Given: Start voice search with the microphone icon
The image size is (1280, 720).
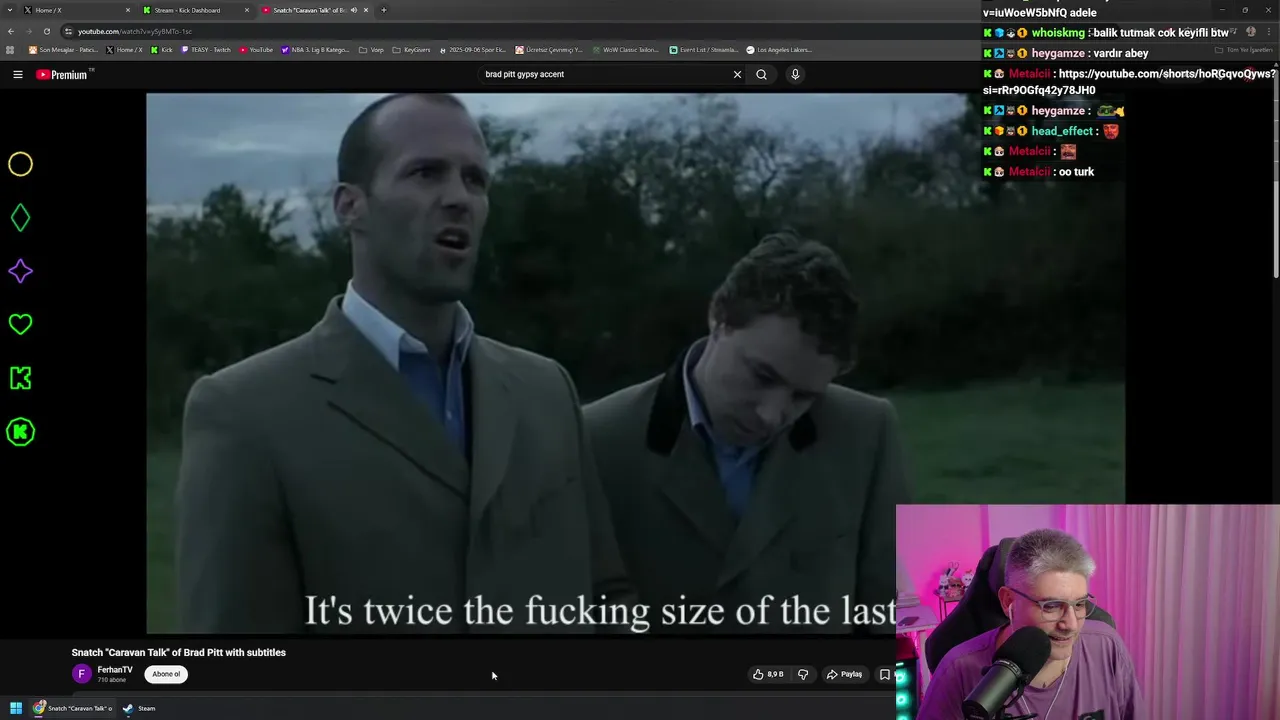Looking at the screenshot, I should point(795,74).
